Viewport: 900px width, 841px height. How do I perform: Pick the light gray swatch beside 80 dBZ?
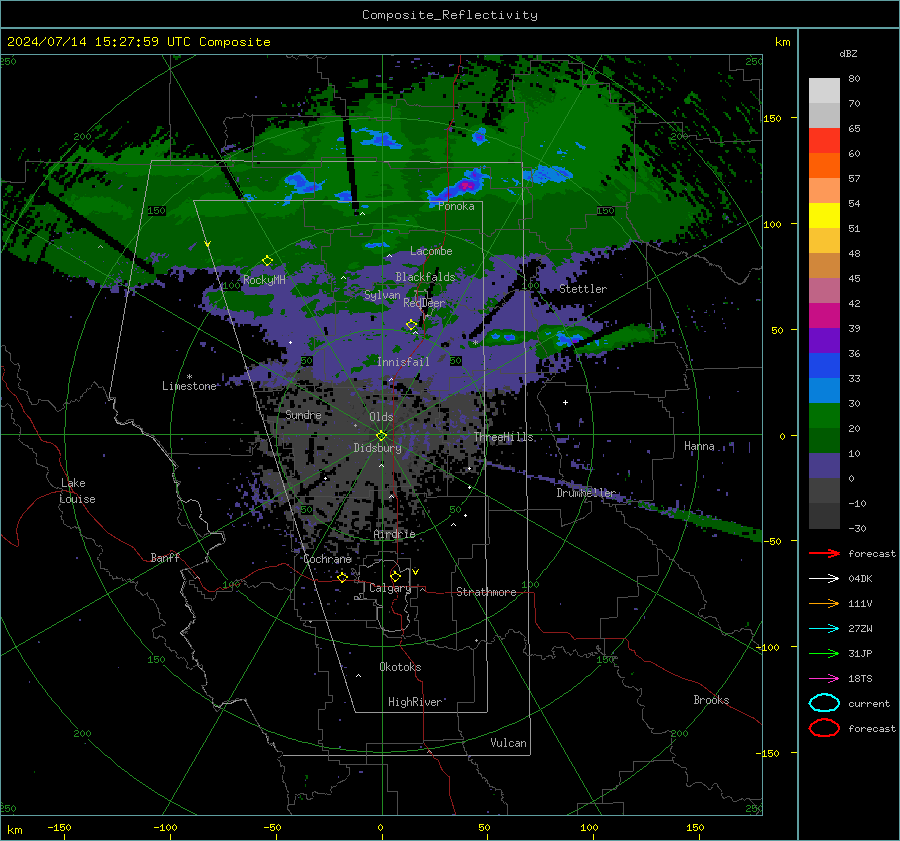824,91
